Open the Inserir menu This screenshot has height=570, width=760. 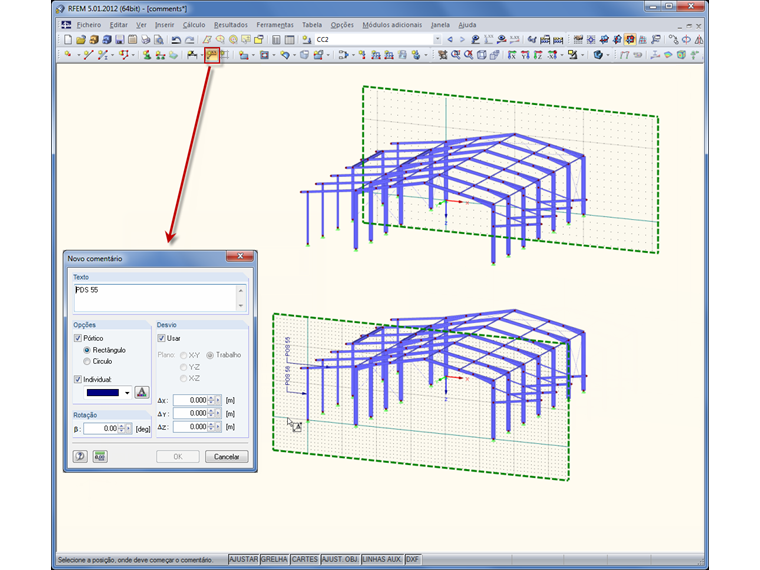164,25
